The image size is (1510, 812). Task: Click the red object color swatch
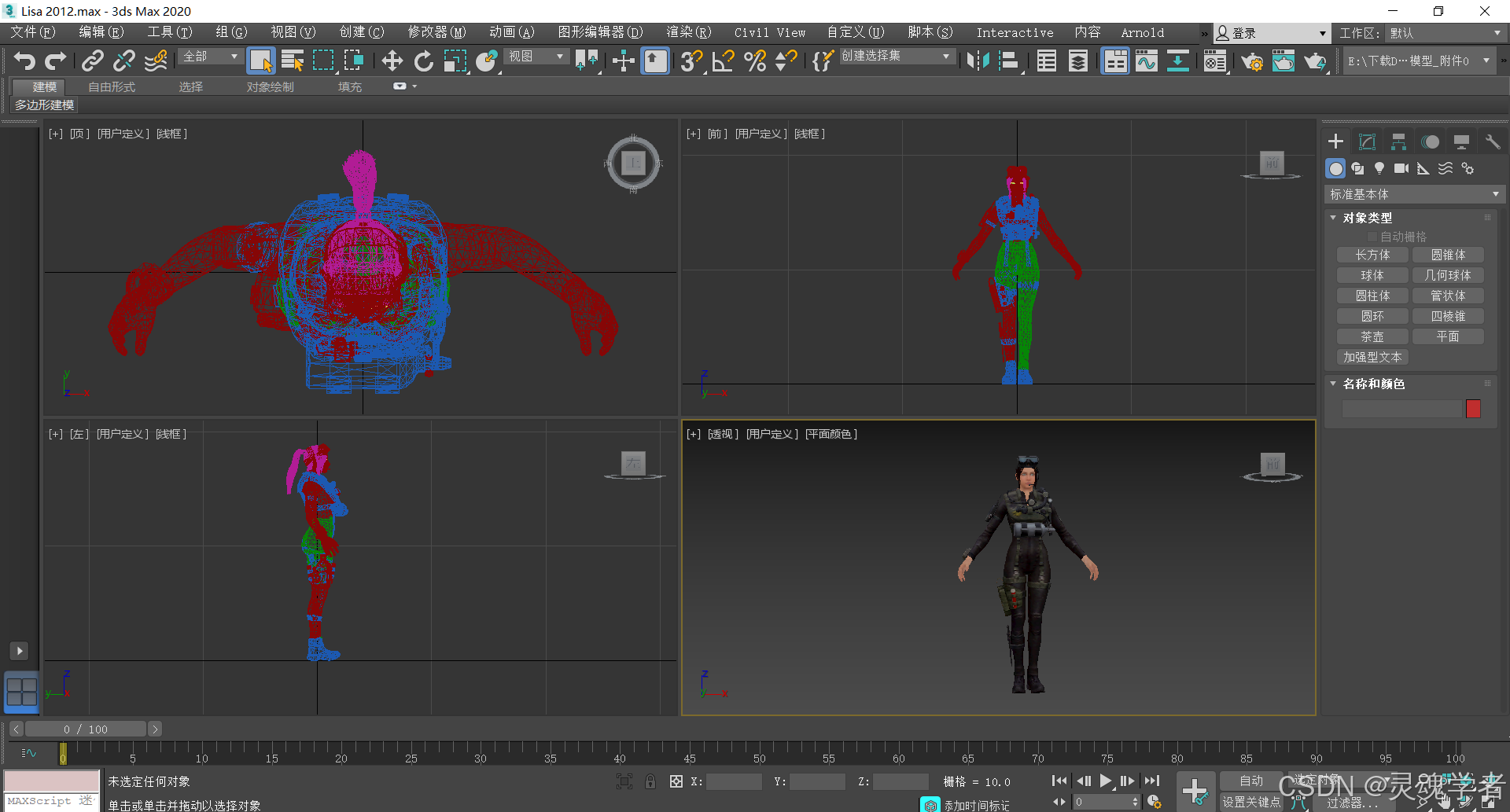click(x=1473, y=408)
